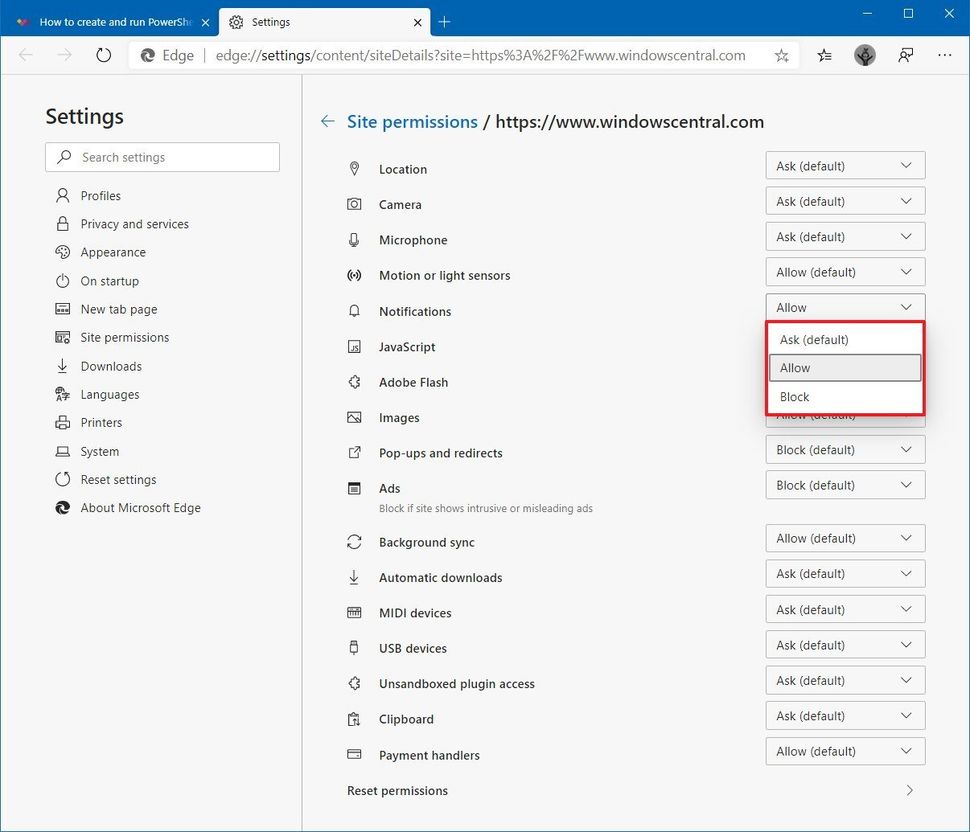
Task: Click the JavaScript permission icon
Action: [354, 347]
